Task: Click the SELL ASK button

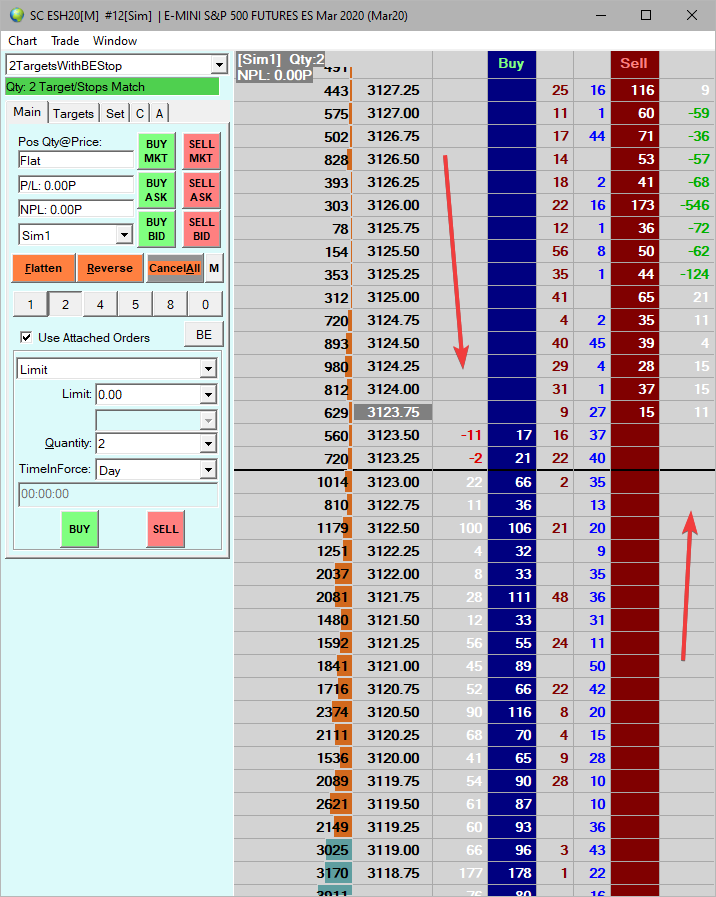Action: point(201,190)
